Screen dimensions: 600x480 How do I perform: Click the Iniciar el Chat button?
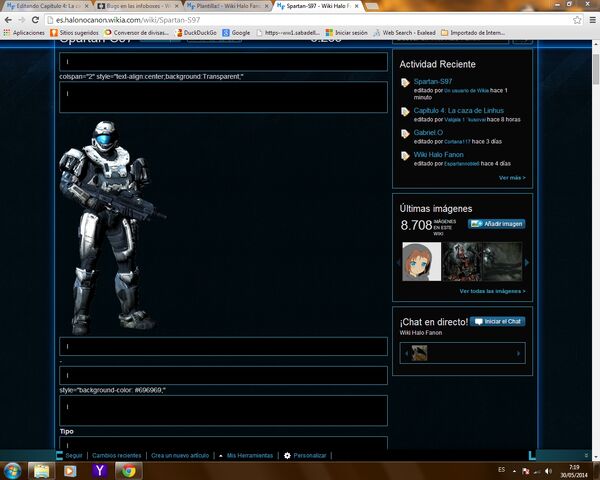(x=498, y=322)
